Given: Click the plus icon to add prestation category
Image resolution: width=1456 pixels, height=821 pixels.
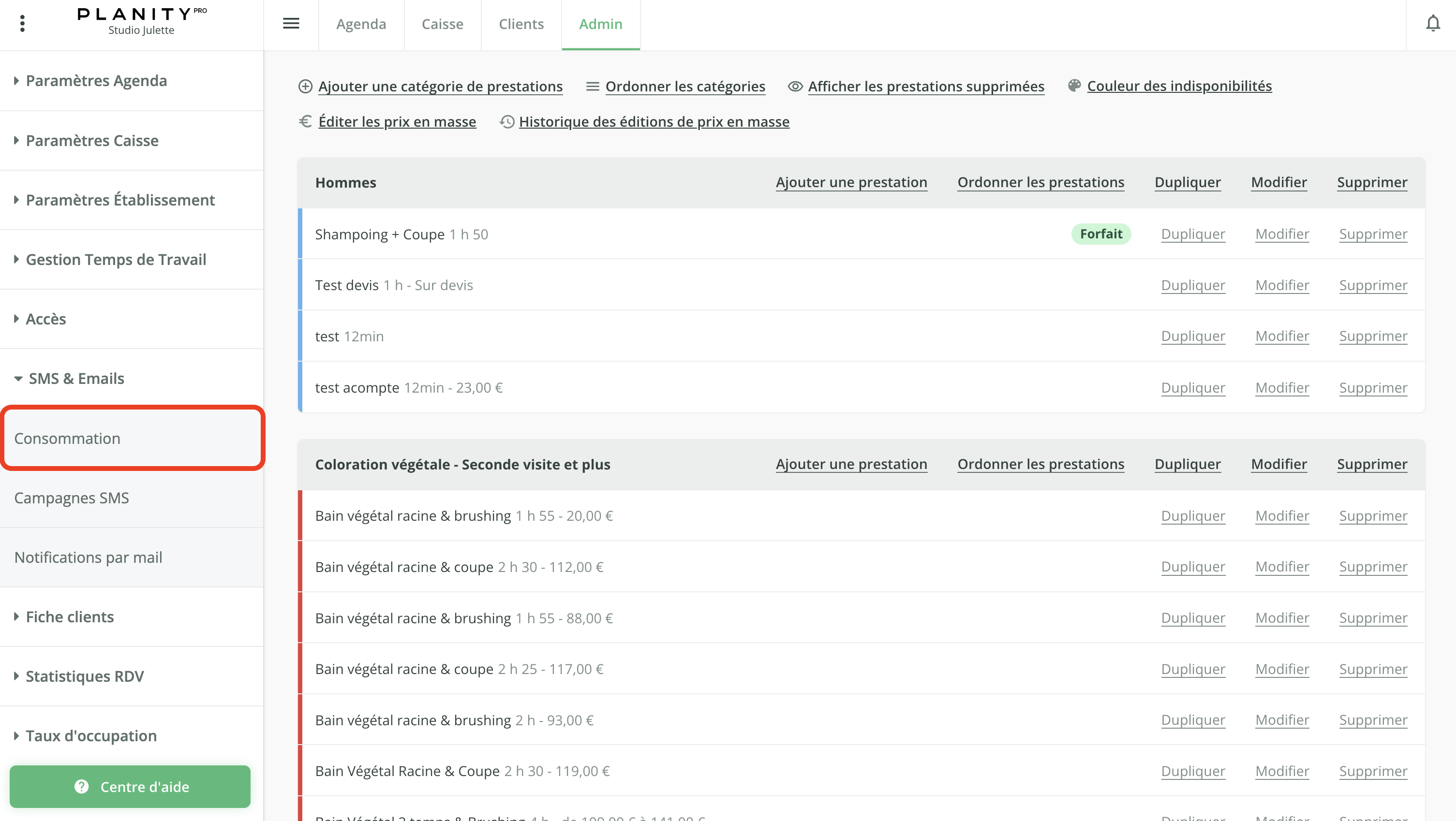Looking at the screenshot, I should 306,87.
